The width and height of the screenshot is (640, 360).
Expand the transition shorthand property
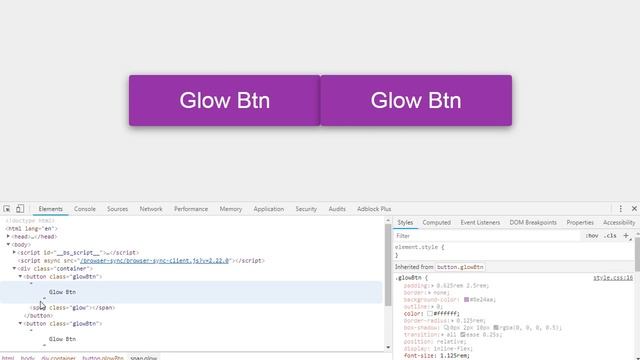coord(442,334)
